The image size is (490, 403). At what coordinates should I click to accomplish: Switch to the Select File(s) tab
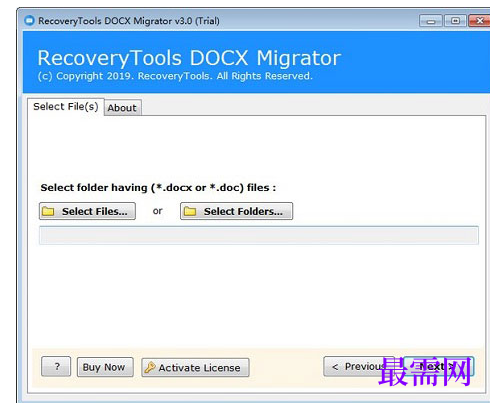point(66,107)
